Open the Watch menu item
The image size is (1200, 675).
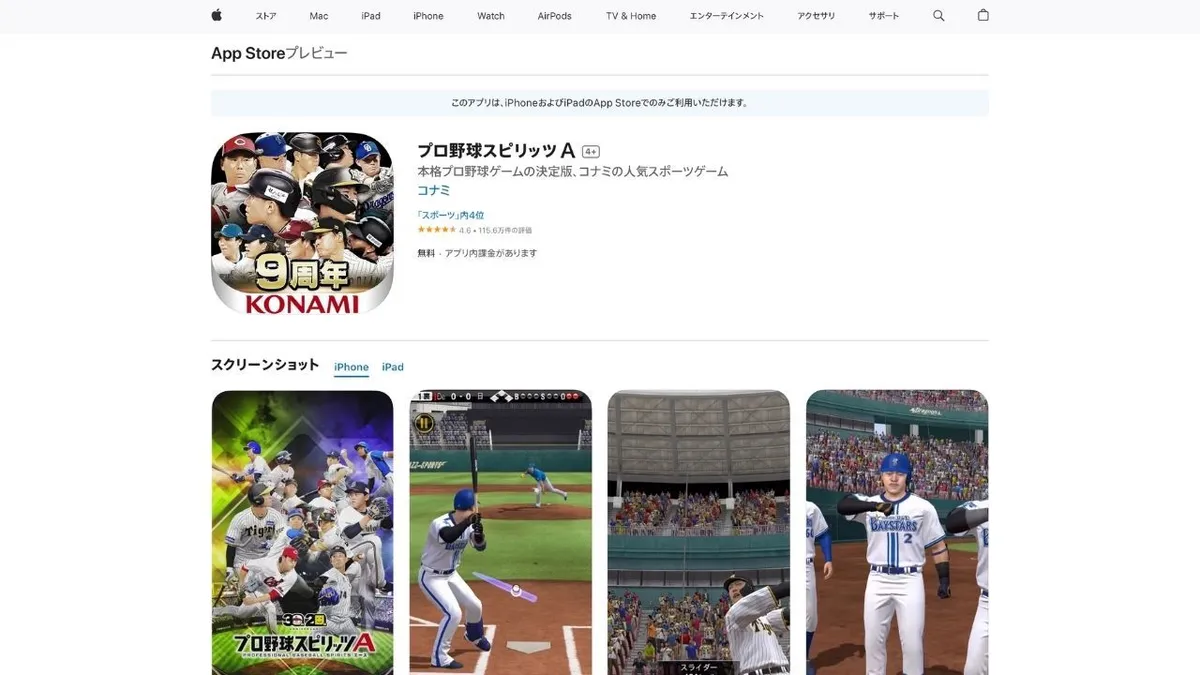(491, 16)
